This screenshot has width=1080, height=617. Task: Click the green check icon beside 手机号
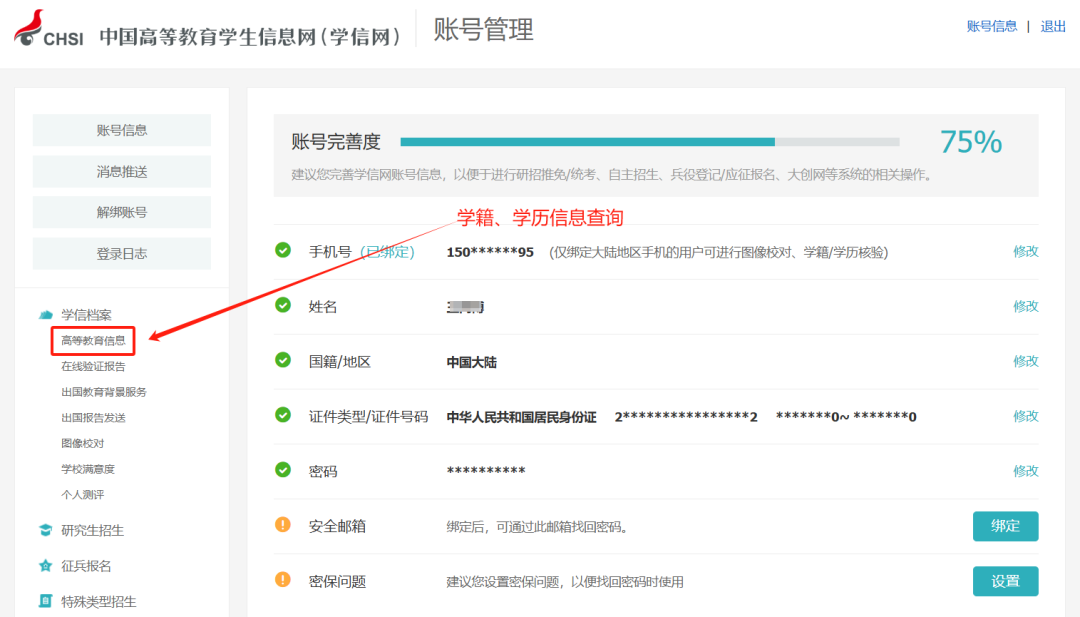[x=283, y=251]
